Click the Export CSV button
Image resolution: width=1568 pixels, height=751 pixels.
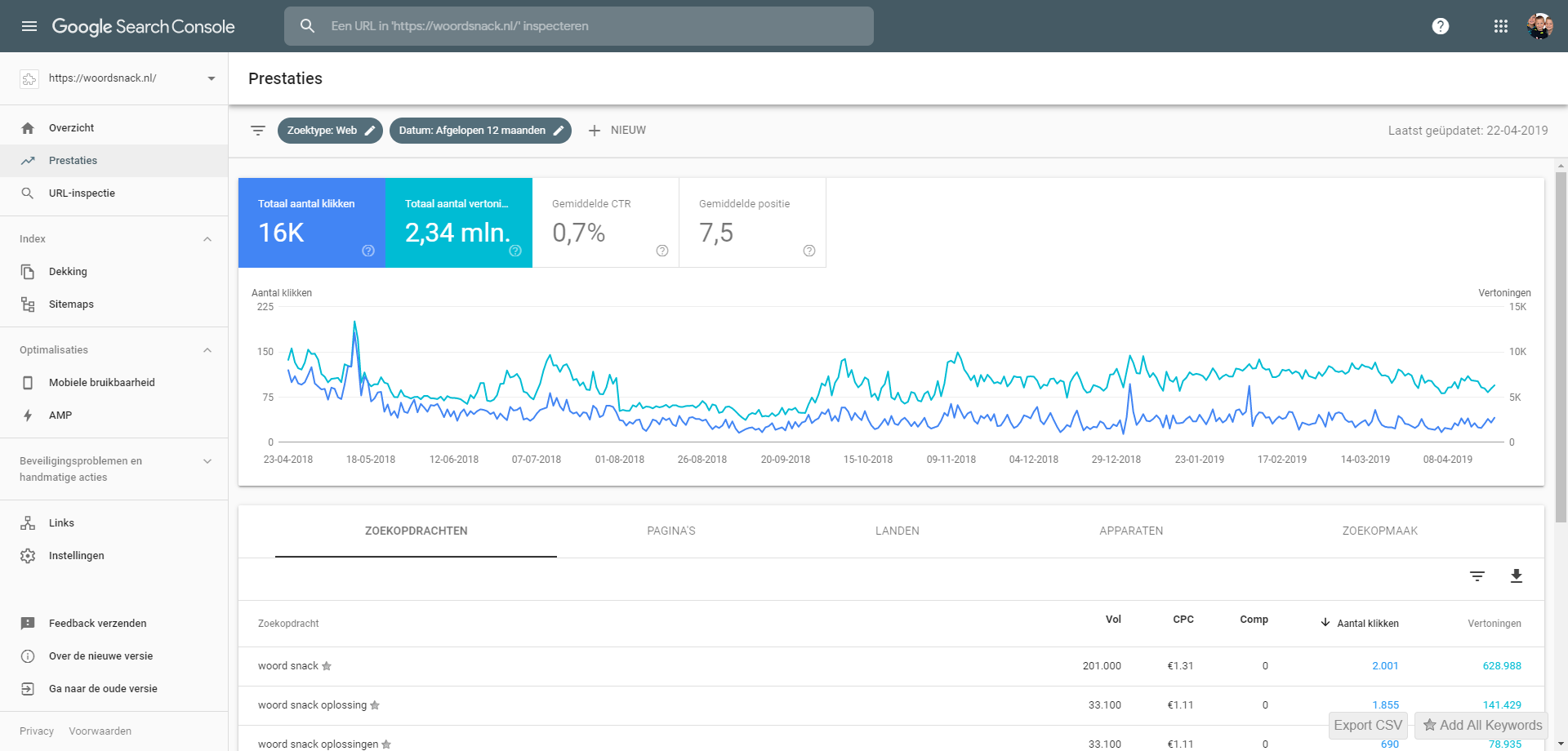coord(1368,725)
